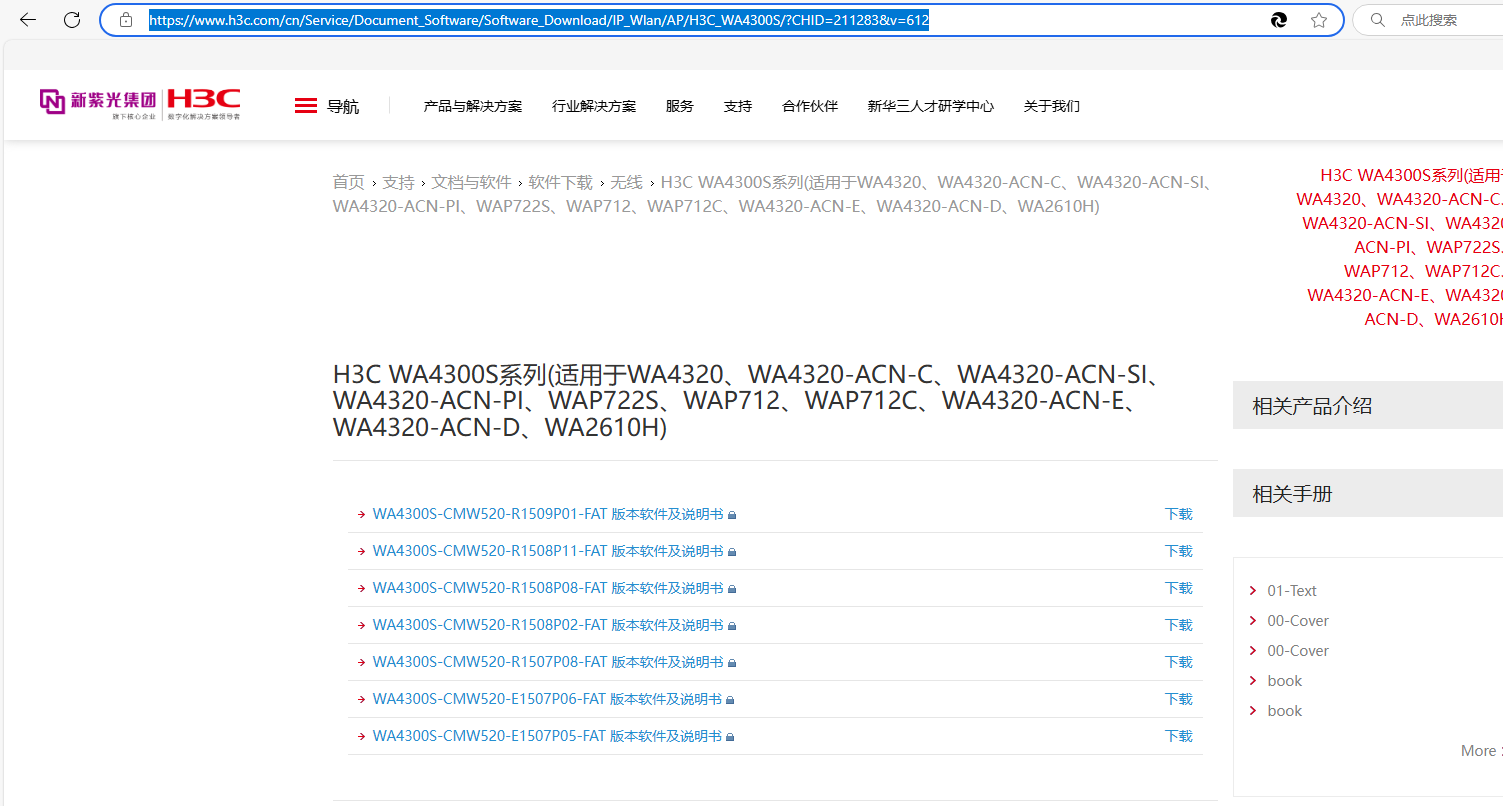Open the 01-Text manual link
The image size is (1503, 806).
point(1292,591)
